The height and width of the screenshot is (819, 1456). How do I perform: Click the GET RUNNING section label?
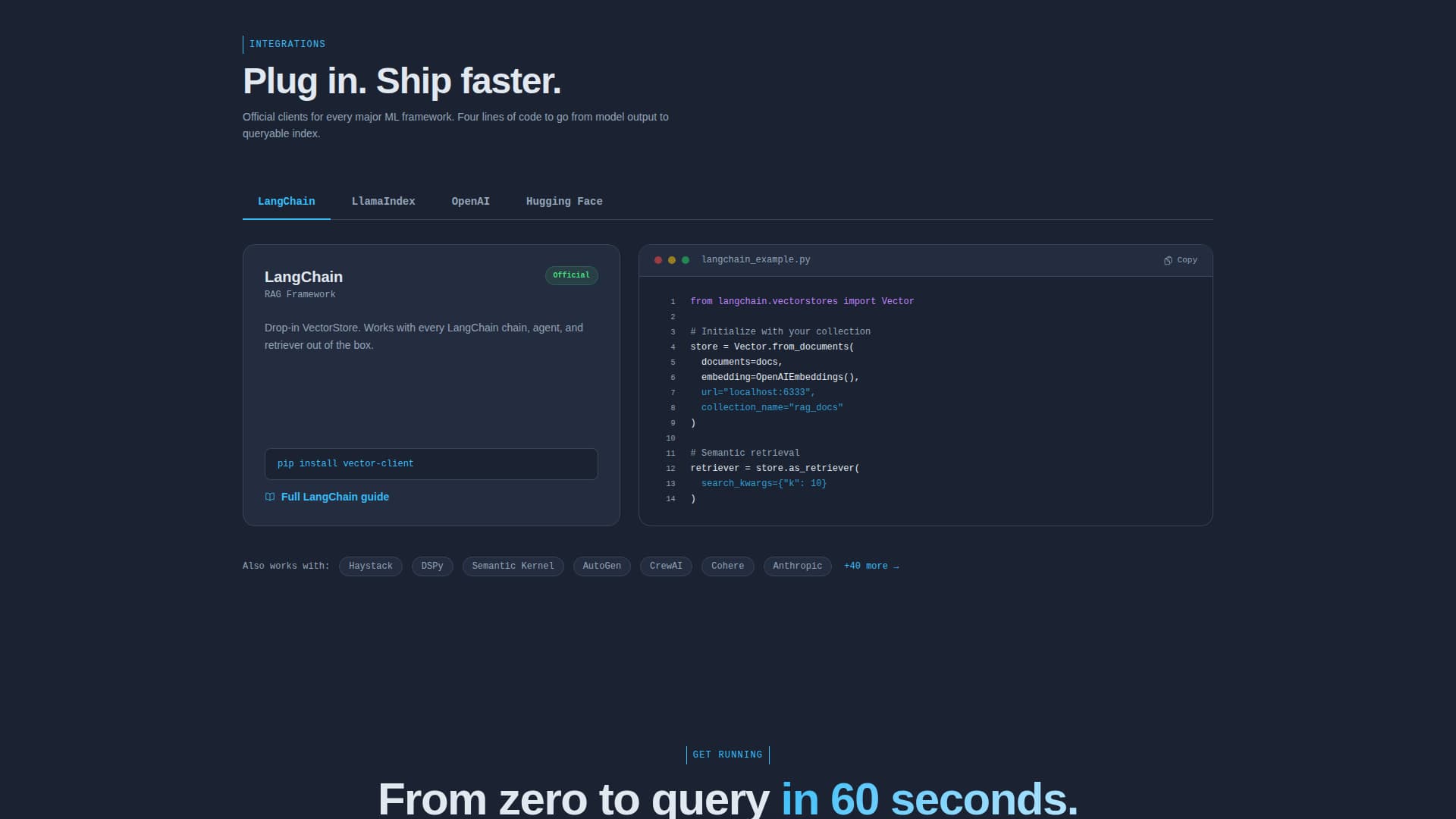tap(728, 755)
